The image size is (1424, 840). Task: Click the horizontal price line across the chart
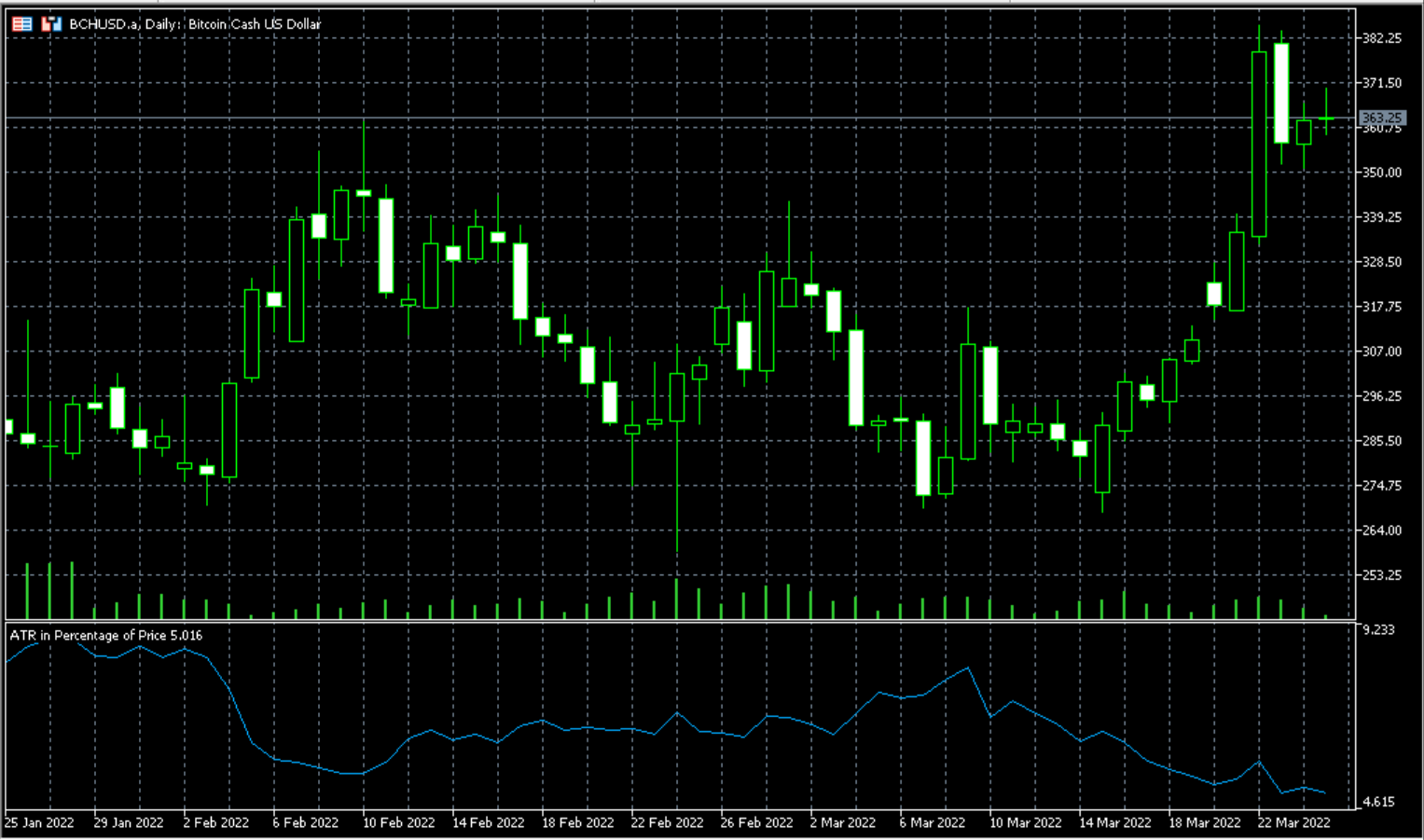(x=653, y=118)
